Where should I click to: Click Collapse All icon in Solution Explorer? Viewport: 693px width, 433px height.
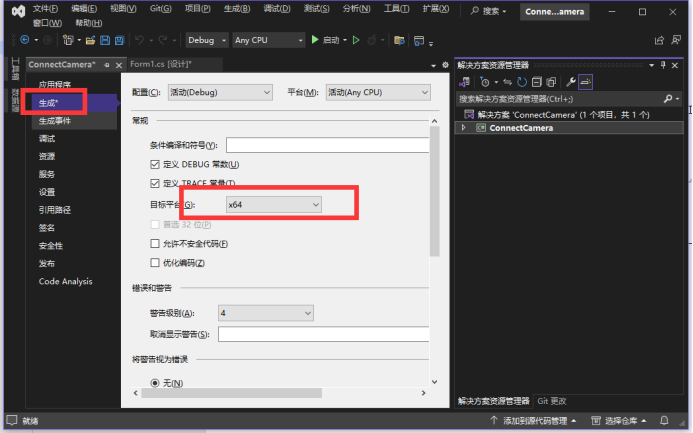537,82
